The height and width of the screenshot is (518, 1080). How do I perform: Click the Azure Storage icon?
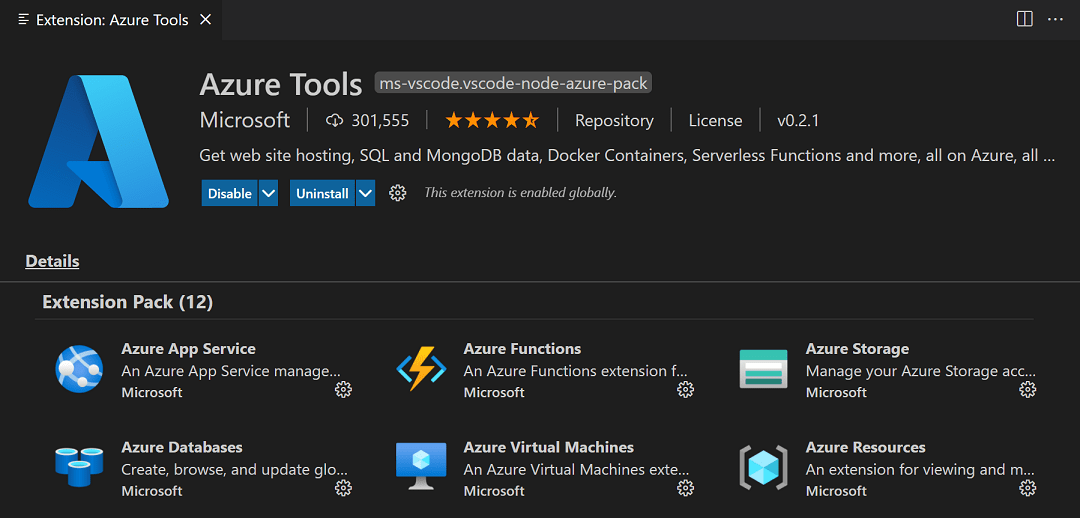pyautogui.click(x=763, y=369)
